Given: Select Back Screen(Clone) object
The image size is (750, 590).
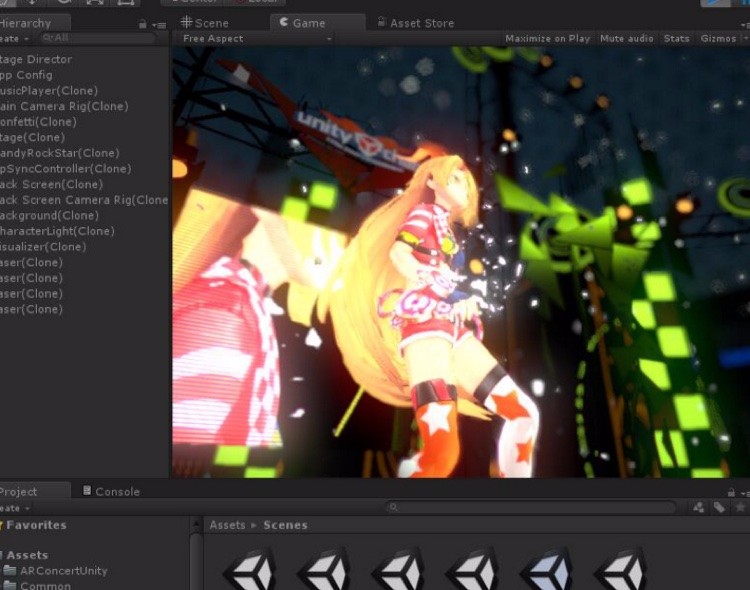Looking at the screenshot, I should pos(52,185).
